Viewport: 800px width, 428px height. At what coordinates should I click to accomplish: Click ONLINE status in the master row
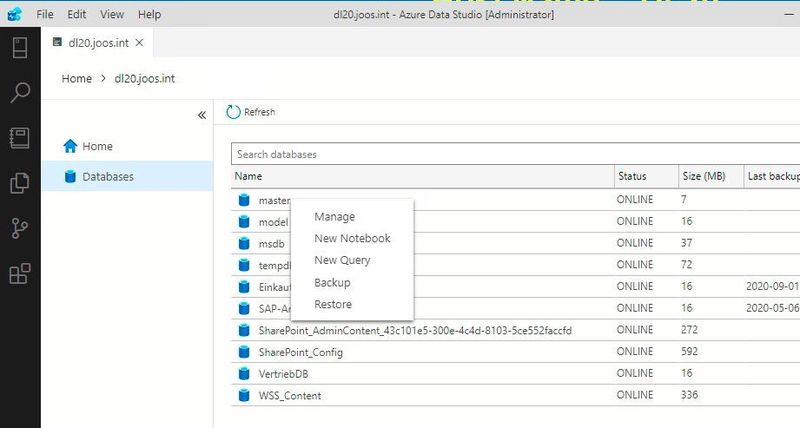(635, 199)
